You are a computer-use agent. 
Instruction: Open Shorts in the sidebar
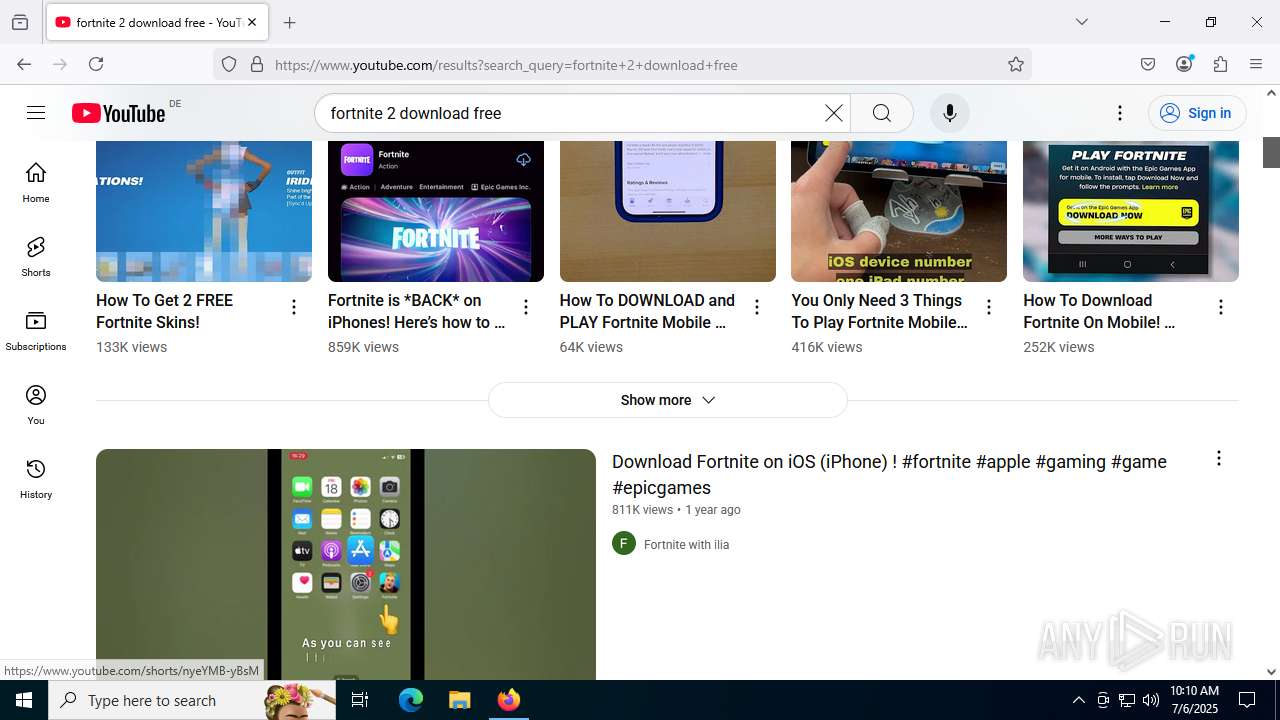[36, 257]
